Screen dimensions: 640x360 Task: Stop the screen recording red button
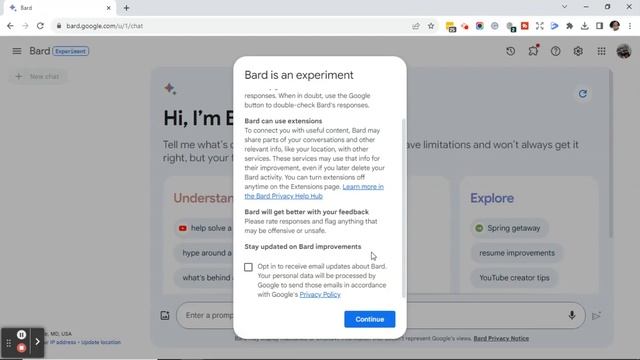[x=22, y=348]
